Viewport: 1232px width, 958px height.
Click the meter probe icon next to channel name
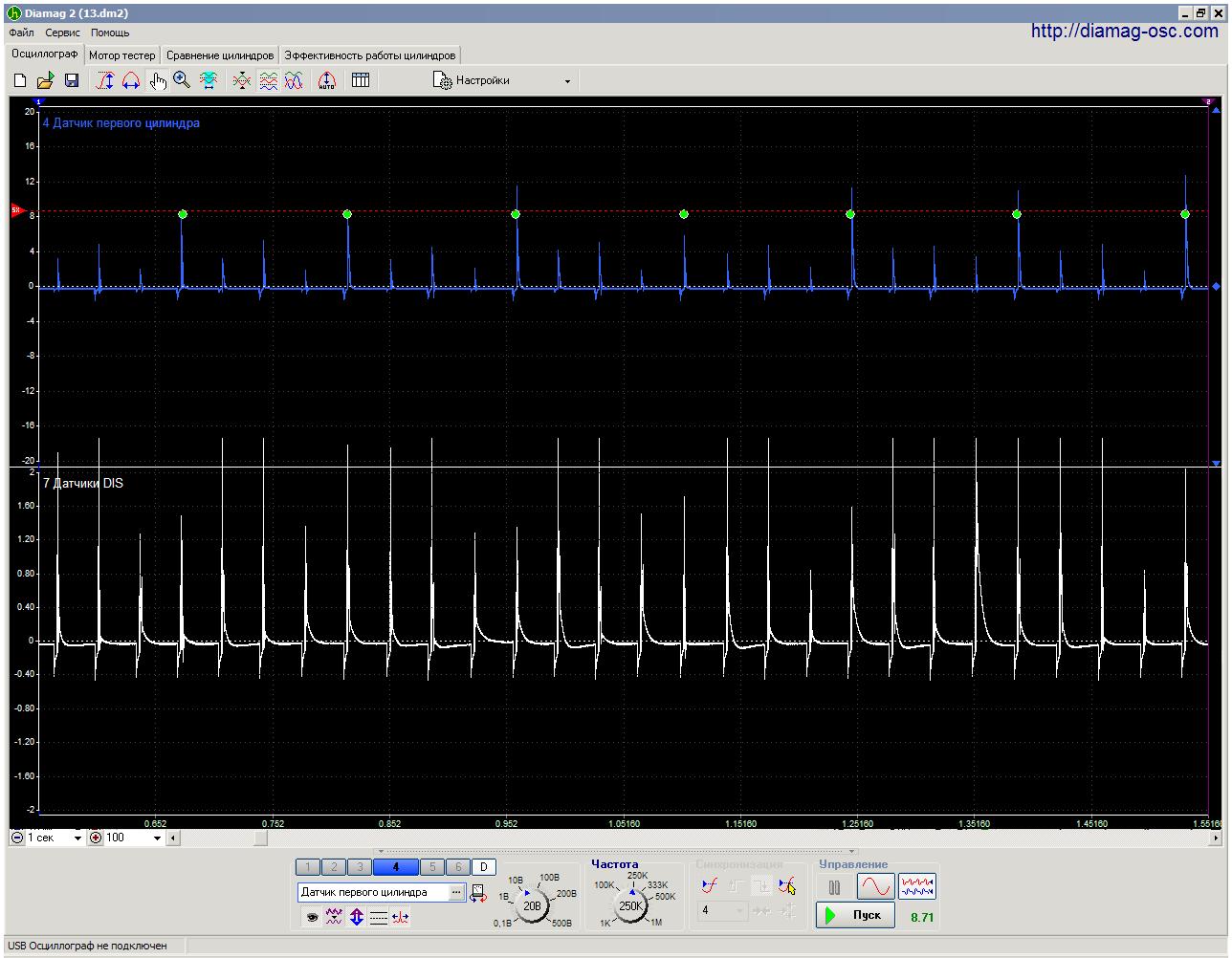[478, 894]
